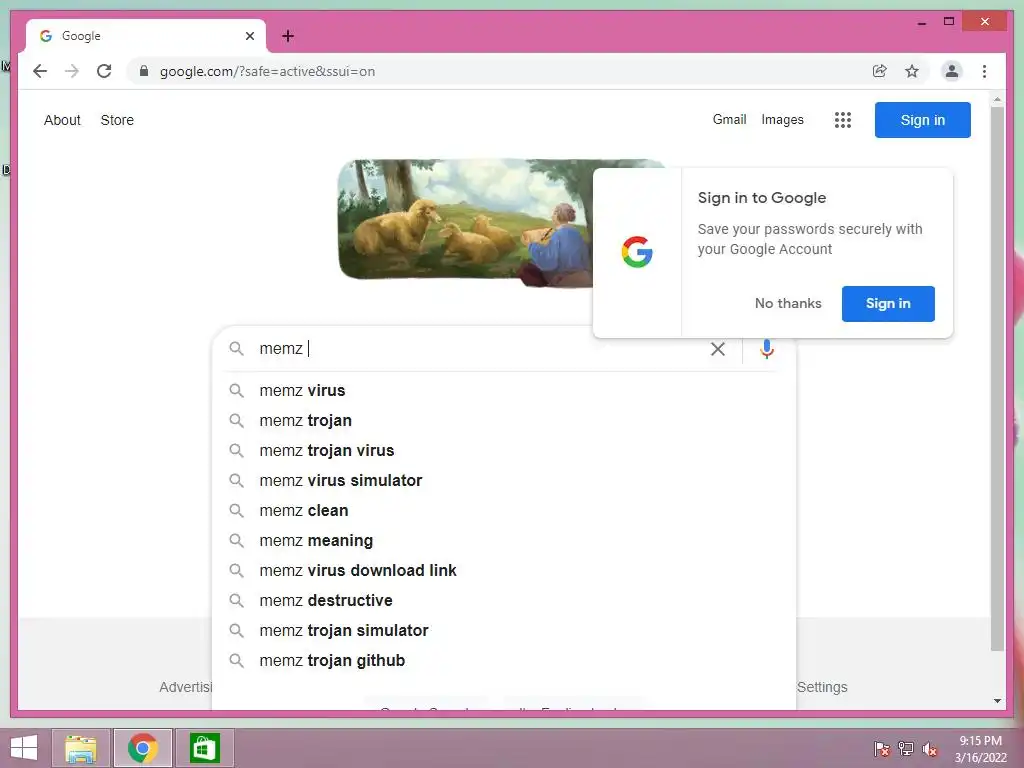
Task: Click the page vertical scrollbar thumb
Action: point(997,379)
